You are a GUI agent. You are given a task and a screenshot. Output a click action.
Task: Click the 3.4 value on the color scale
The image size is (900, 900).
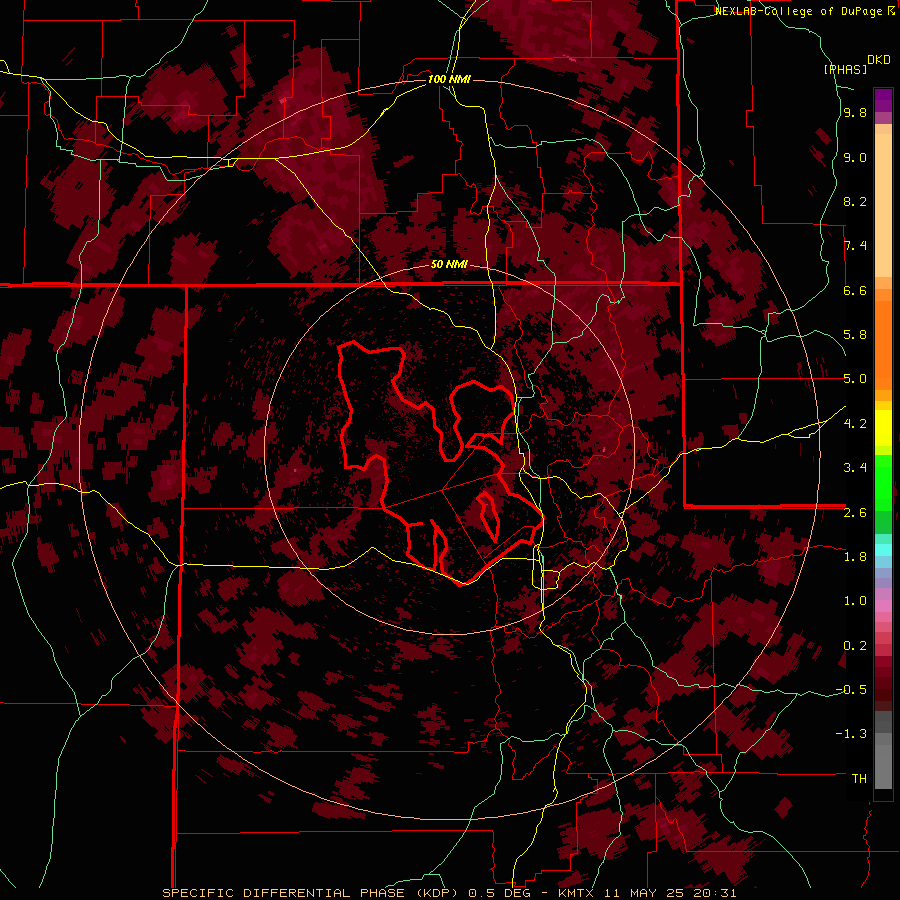pos(855,468)
